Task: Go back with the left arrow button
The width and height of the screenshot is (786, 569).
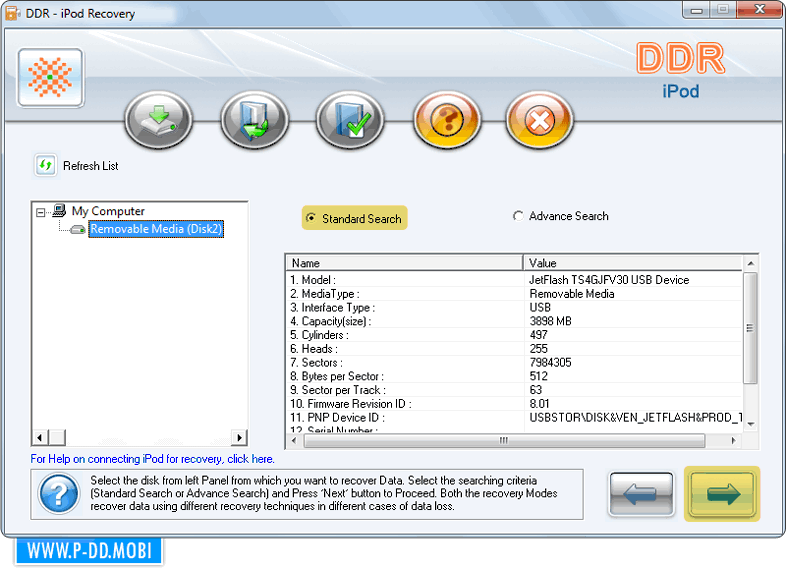Action: coord(642,494)
